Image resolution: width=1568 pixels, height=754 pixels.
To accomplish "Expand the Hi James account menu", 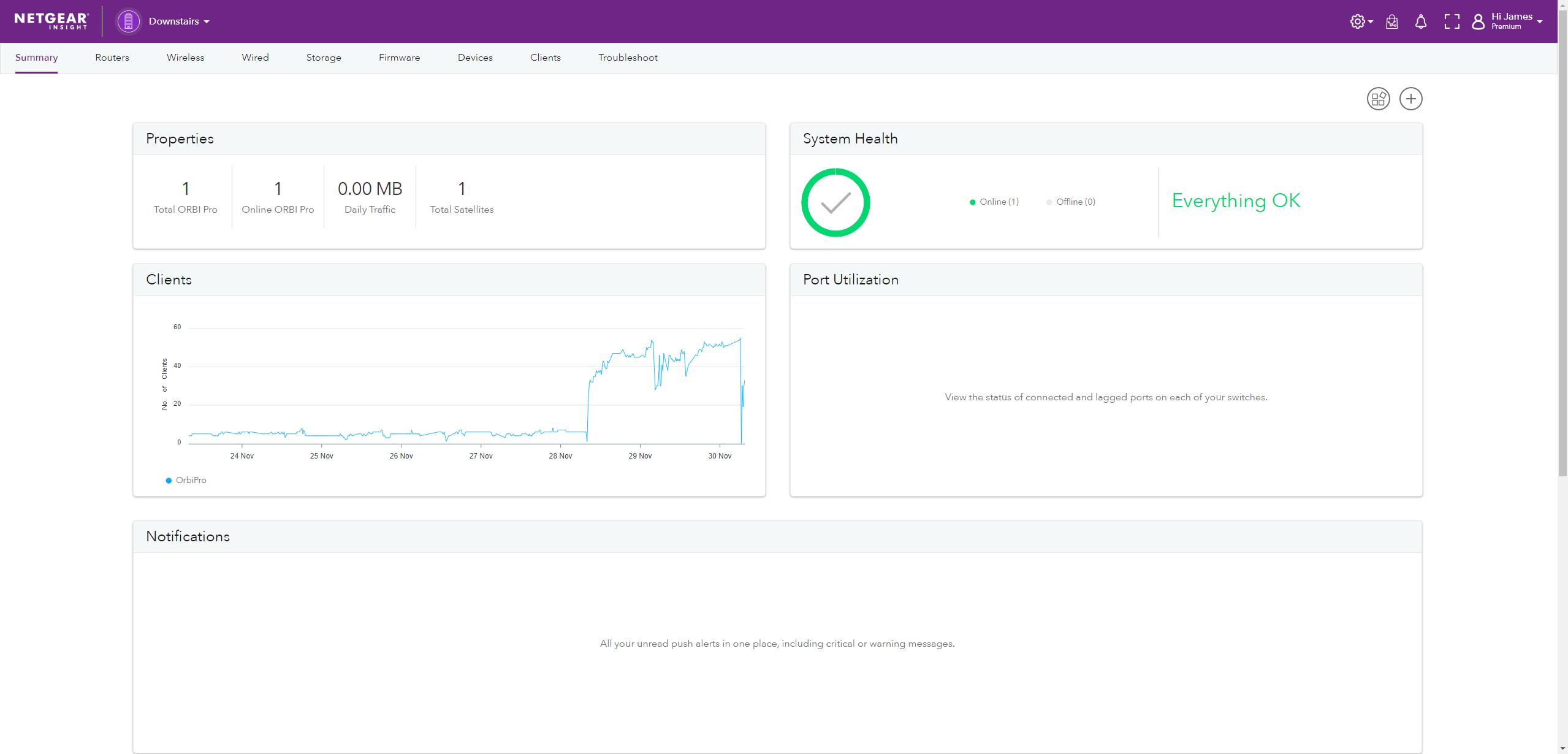I will (x=1516, y=21).
